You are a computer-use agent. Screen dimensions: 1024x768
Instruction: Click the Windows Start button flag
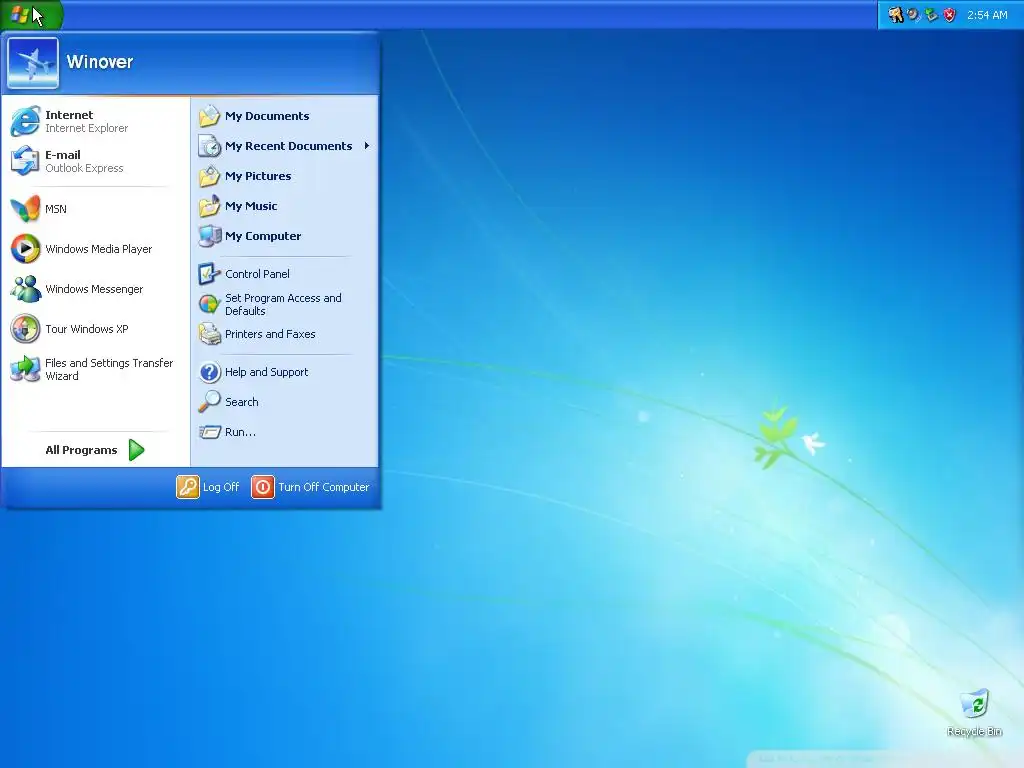tap(21, 14)
